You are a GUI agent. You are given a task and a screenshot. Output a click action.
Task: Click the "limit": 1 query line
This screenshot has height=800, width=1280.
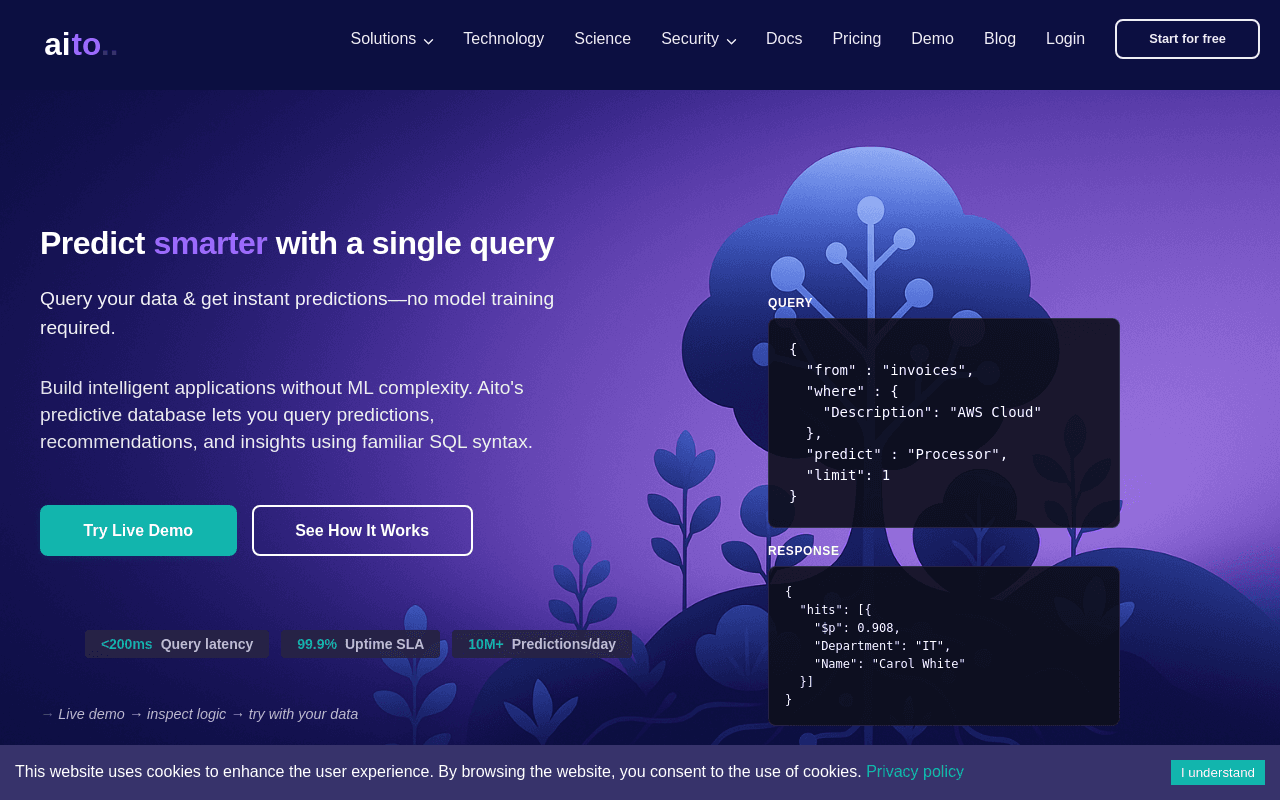(x=848, y=475)
